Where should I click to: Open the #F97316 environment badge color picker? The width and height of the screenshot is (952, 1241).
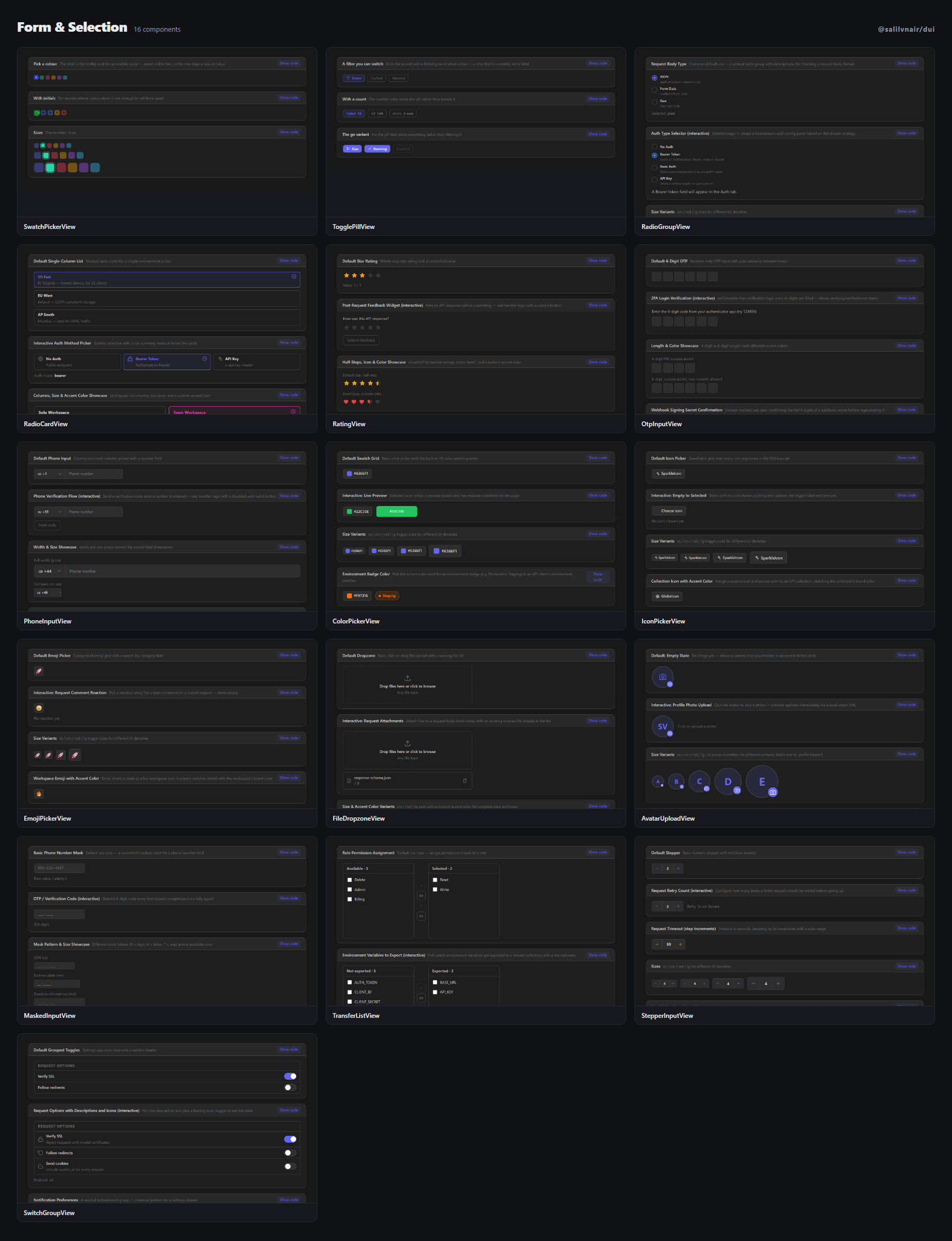tap(357, 595)
